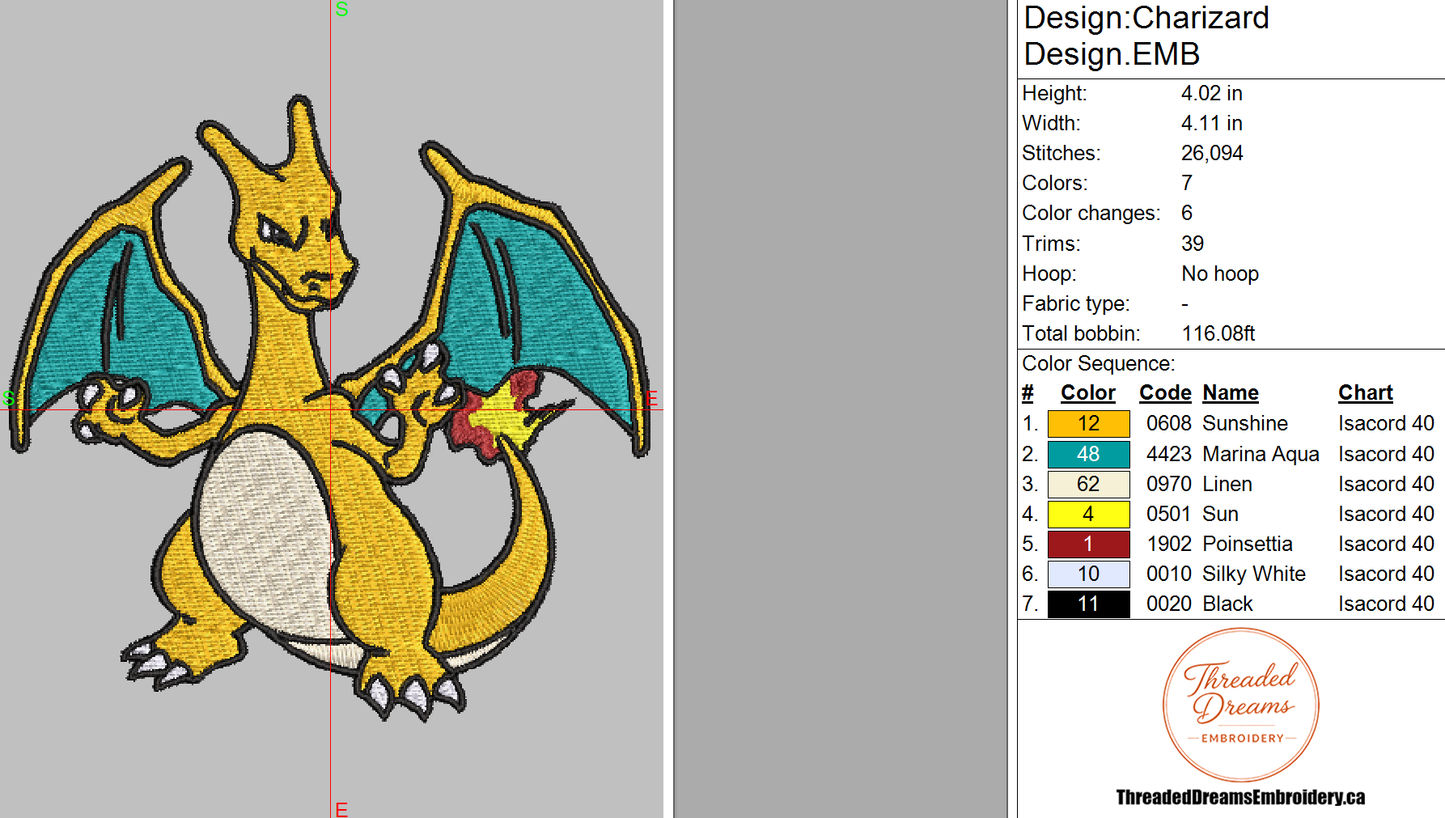Screen dimensions: 1445x818
Task: Click the thread name 'Marina Aqua'
Action: pos(1261,454)
